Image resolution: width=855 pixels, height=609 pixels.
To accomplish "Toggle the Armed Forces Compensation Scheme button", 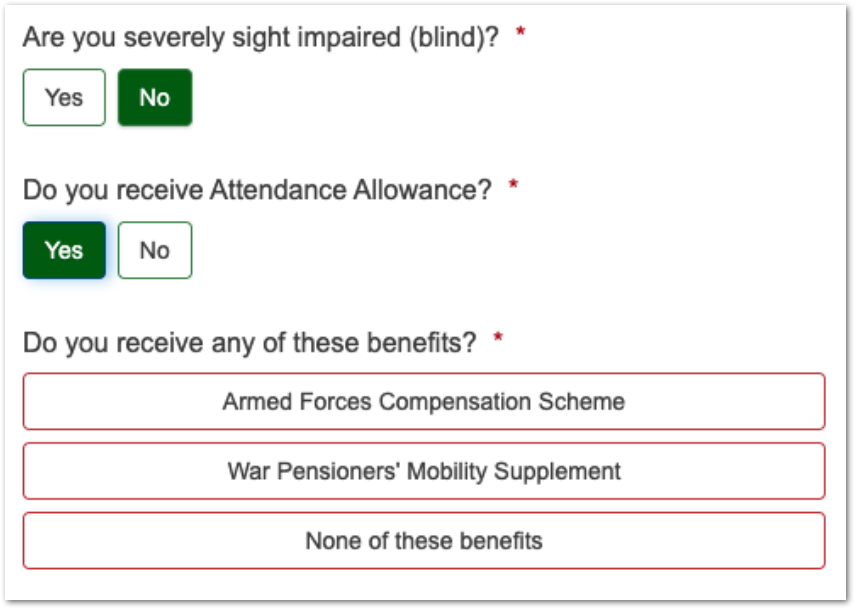I will coord(423,402).
